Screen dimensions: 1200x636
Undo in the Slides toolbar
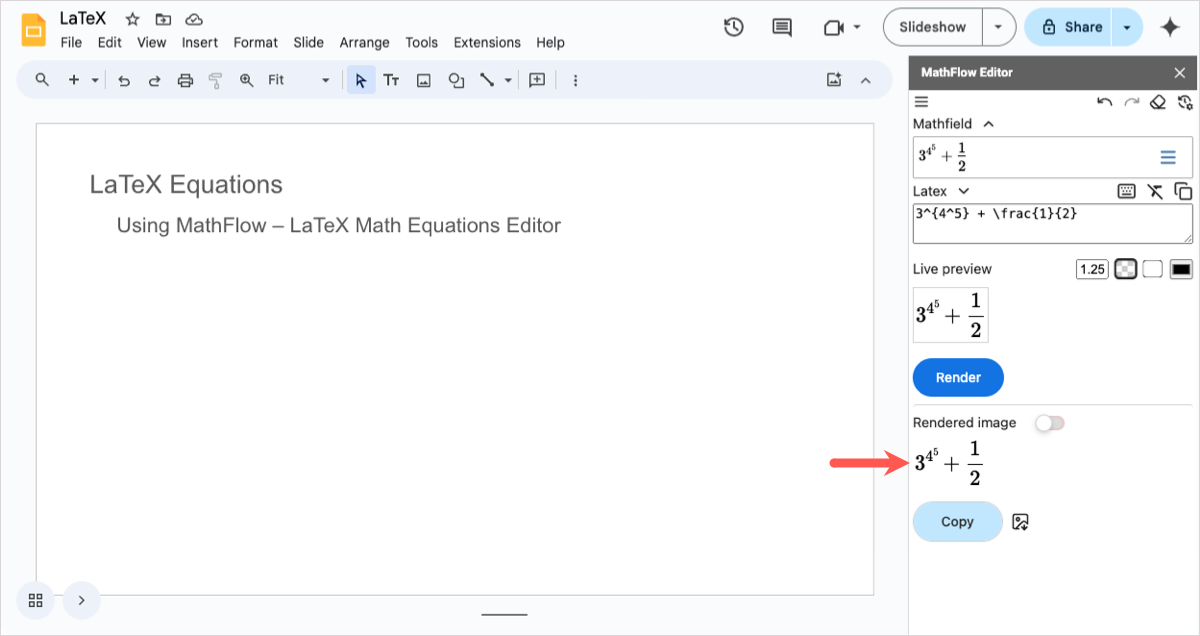(x=124, y=81)
